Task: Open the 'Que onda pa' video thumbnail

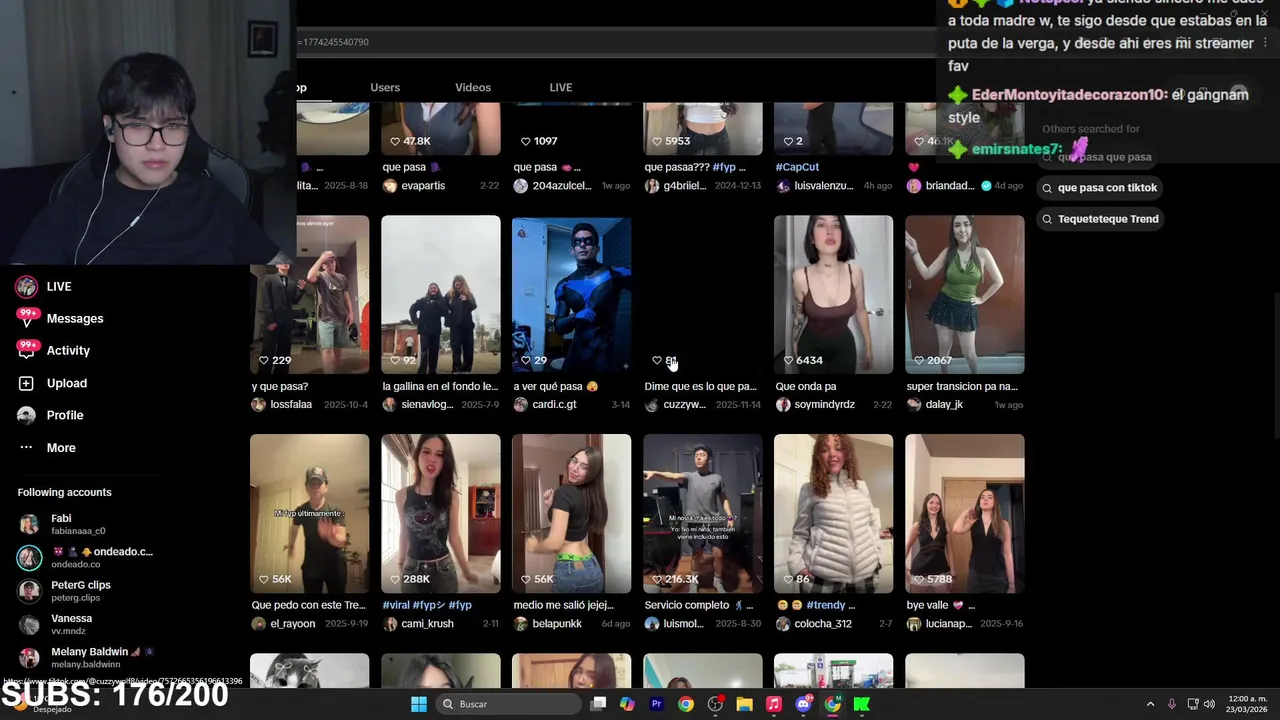Action: click(834, 295)
